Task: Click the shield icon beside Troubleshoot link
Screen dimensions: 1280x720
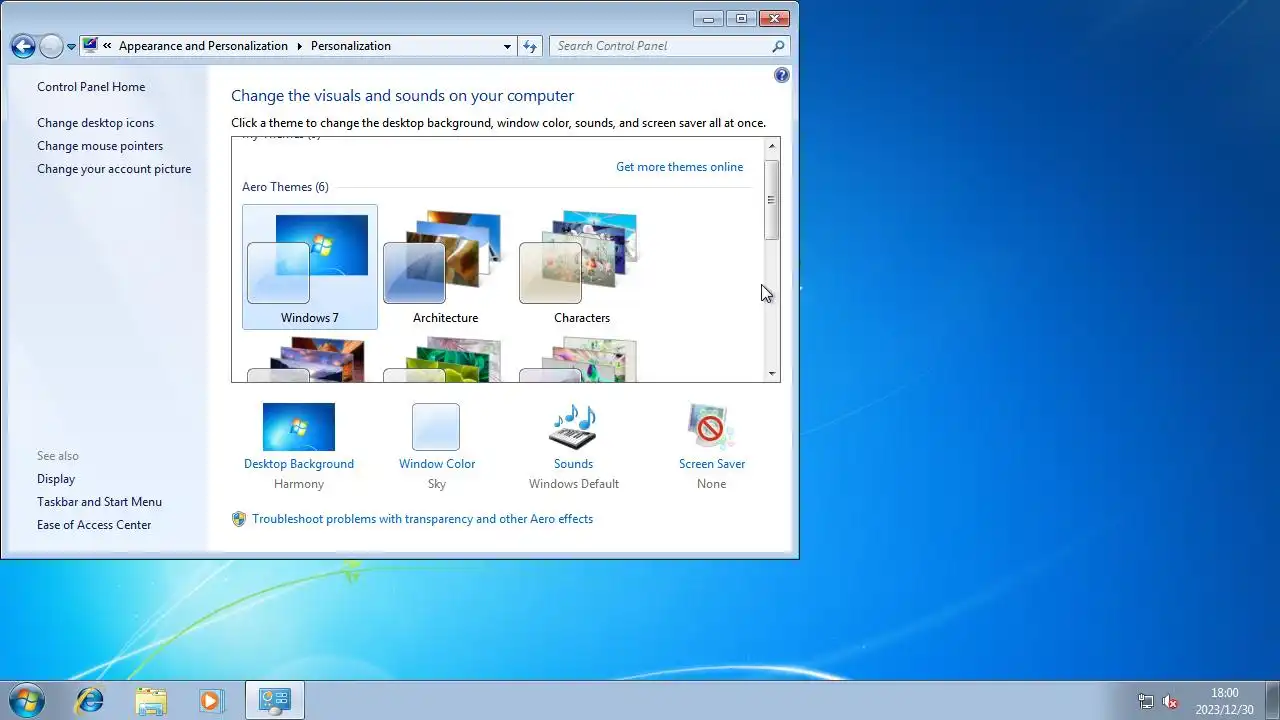Action: tap(239, 519)
